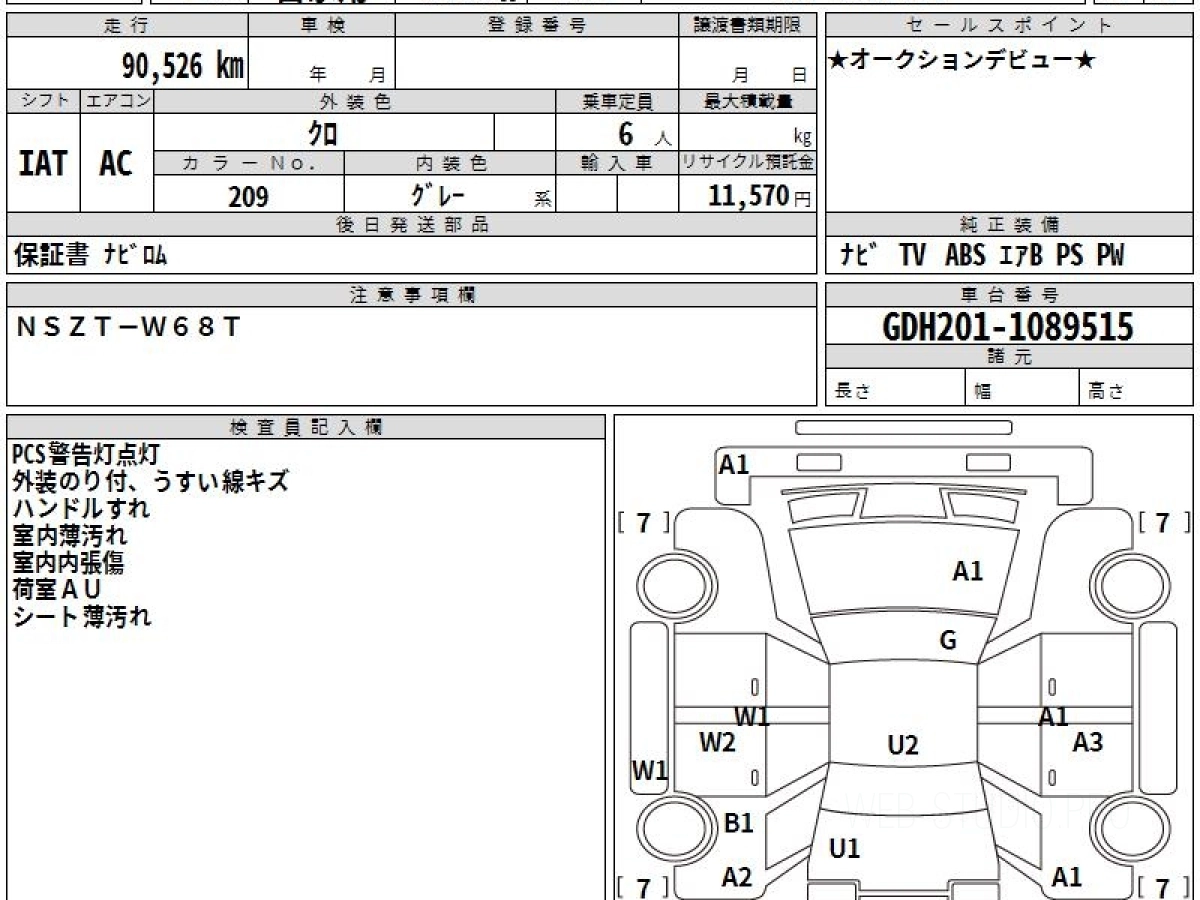Select the A3 damage mark
Viewport: 1200px width, 900px height.
(x=1088, y=742)
